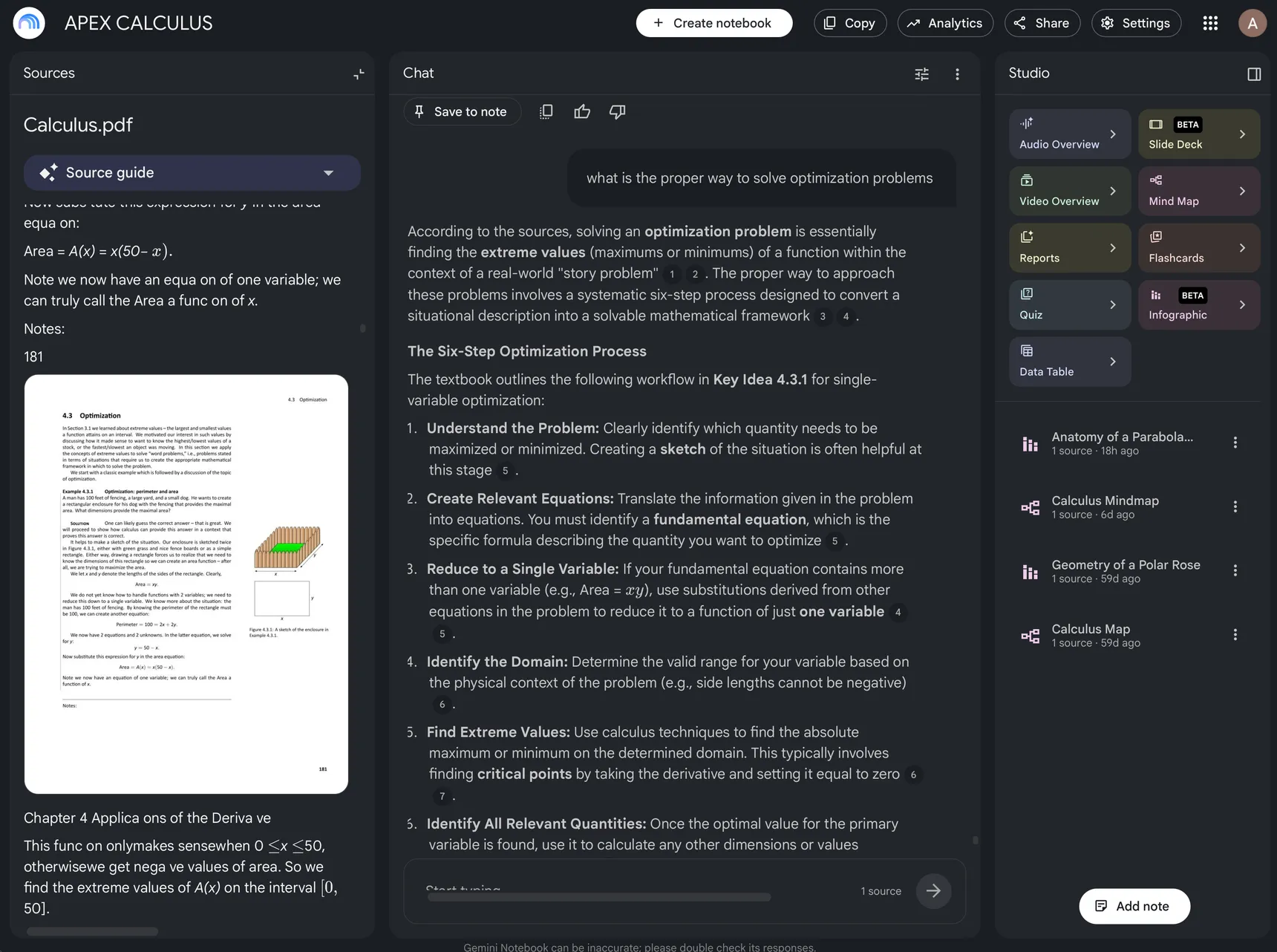Add a new note
This screenshot has height=952, width=1277.
pyautogui.click(x=1134, y=906)
